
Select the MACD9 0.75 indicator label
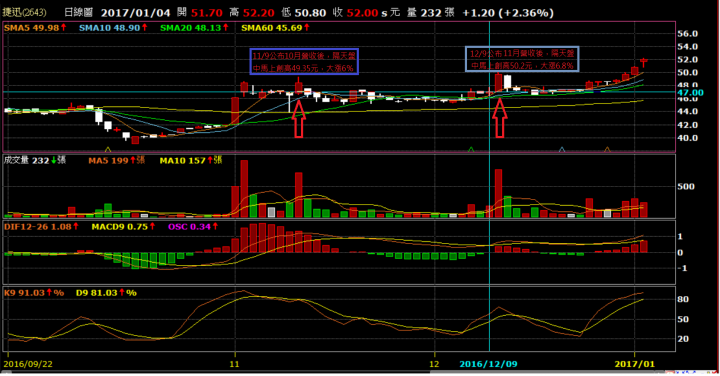click(x=123, y=227)
